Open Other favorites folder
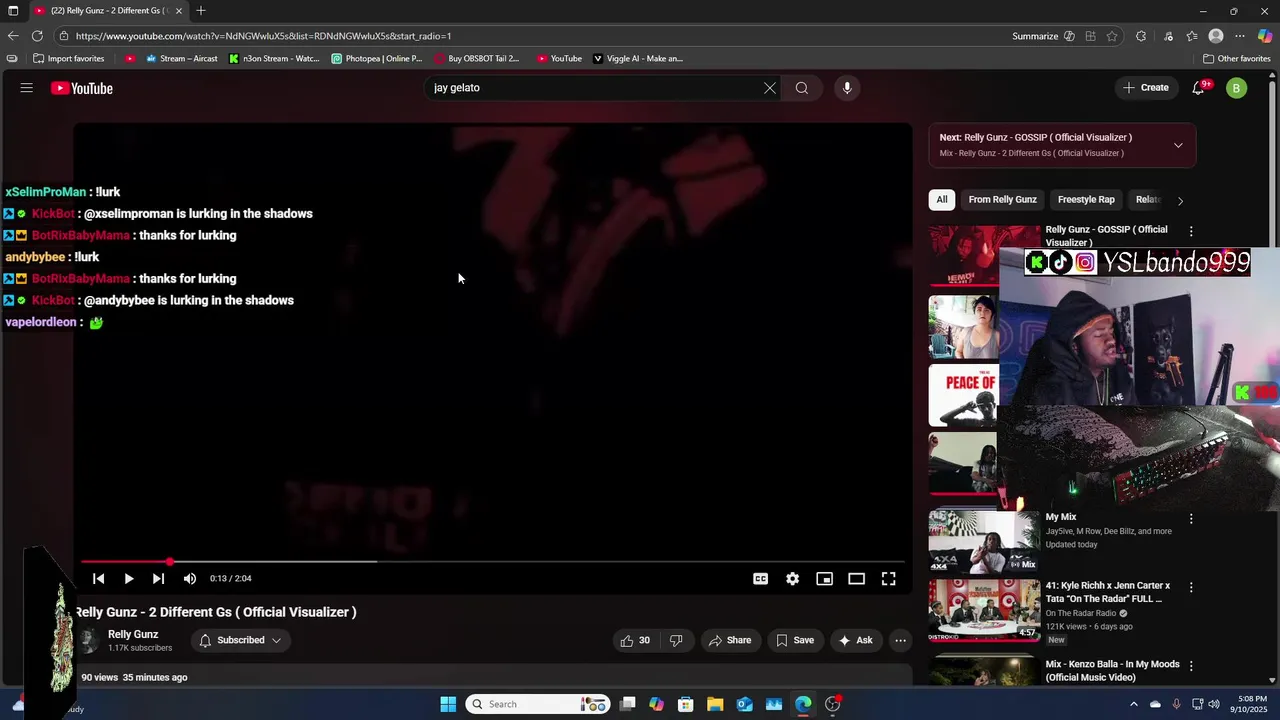This screenshot has height=720, width=1280. coord(1236,58)
